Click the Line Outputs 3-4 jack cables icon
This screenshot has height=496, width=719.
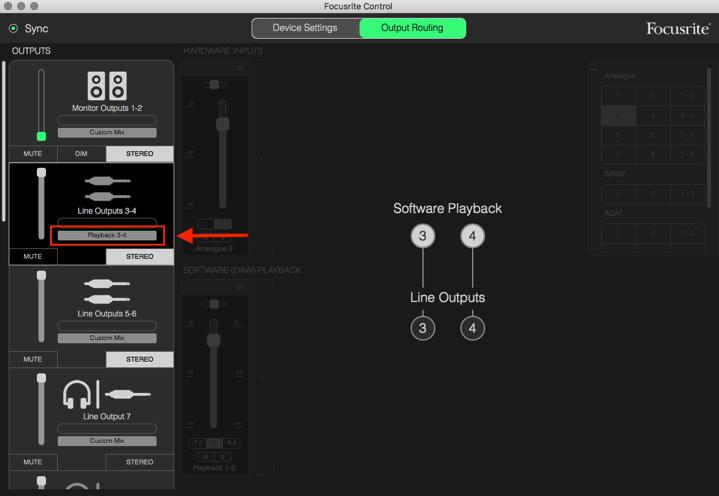[x=107, y=189]
